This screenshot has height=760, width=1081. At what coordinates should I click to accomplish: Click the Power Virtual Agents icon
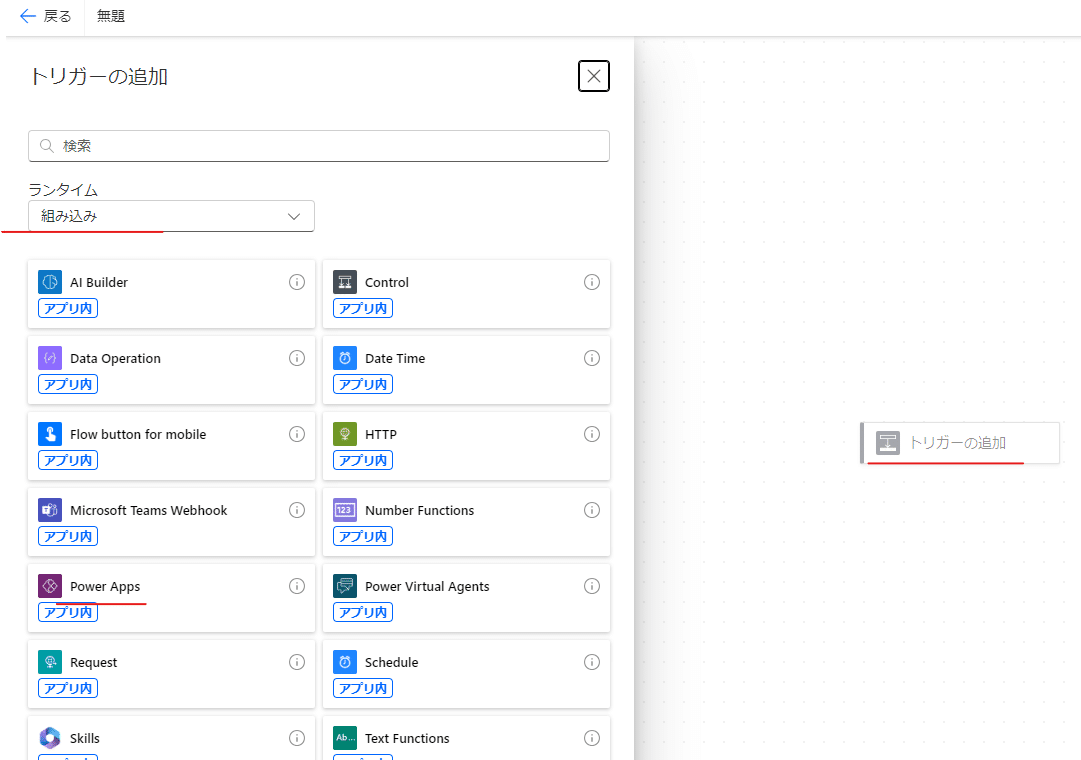coord(345,586)
